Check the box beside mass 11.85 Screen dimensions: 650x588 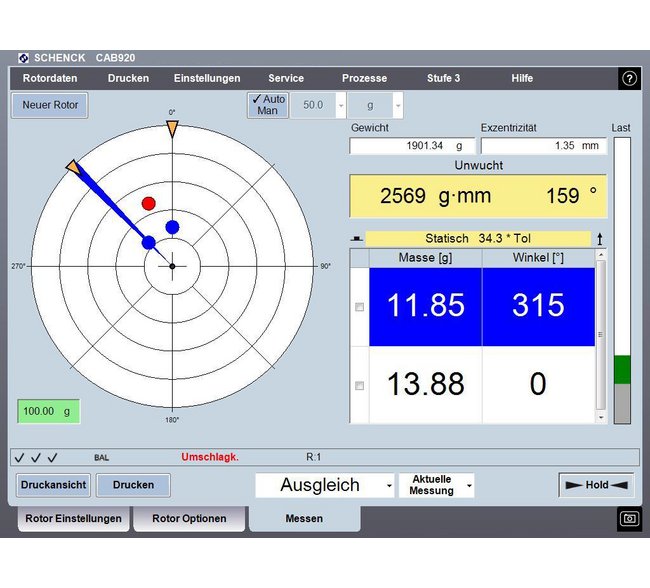coord(359,307)
